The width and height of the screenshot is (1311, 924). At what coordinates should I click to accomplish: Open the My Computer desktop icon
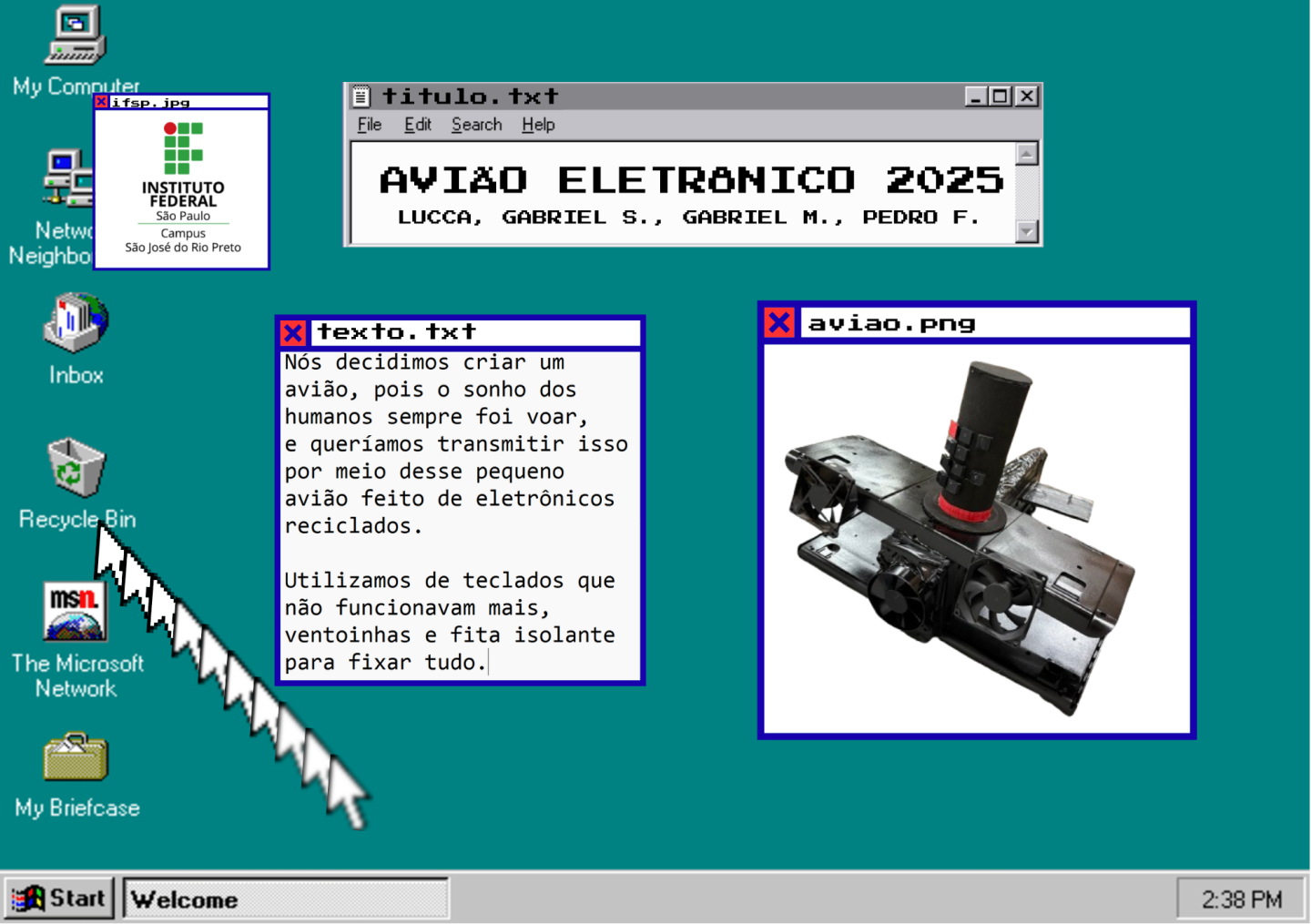click(76, 36)
